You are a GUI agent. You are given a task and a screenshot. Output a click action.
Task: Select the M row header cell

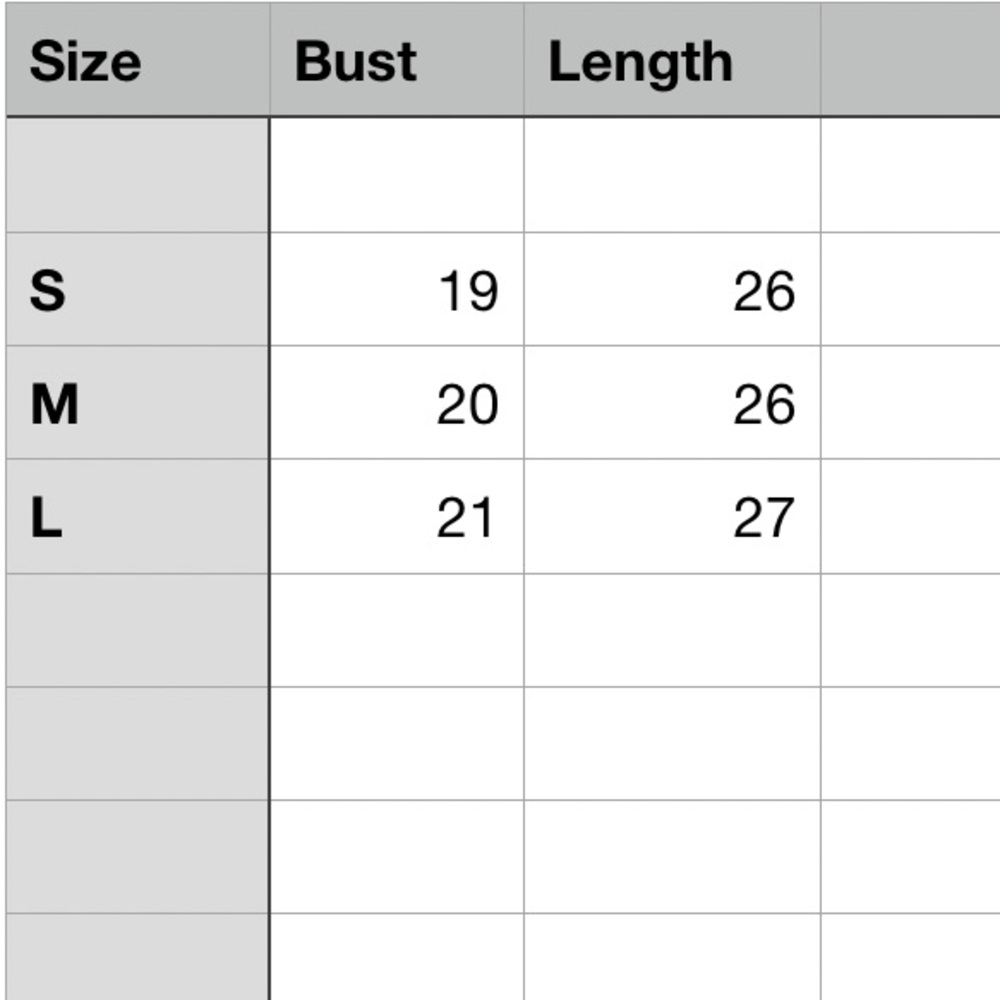(x=138, y=402)
